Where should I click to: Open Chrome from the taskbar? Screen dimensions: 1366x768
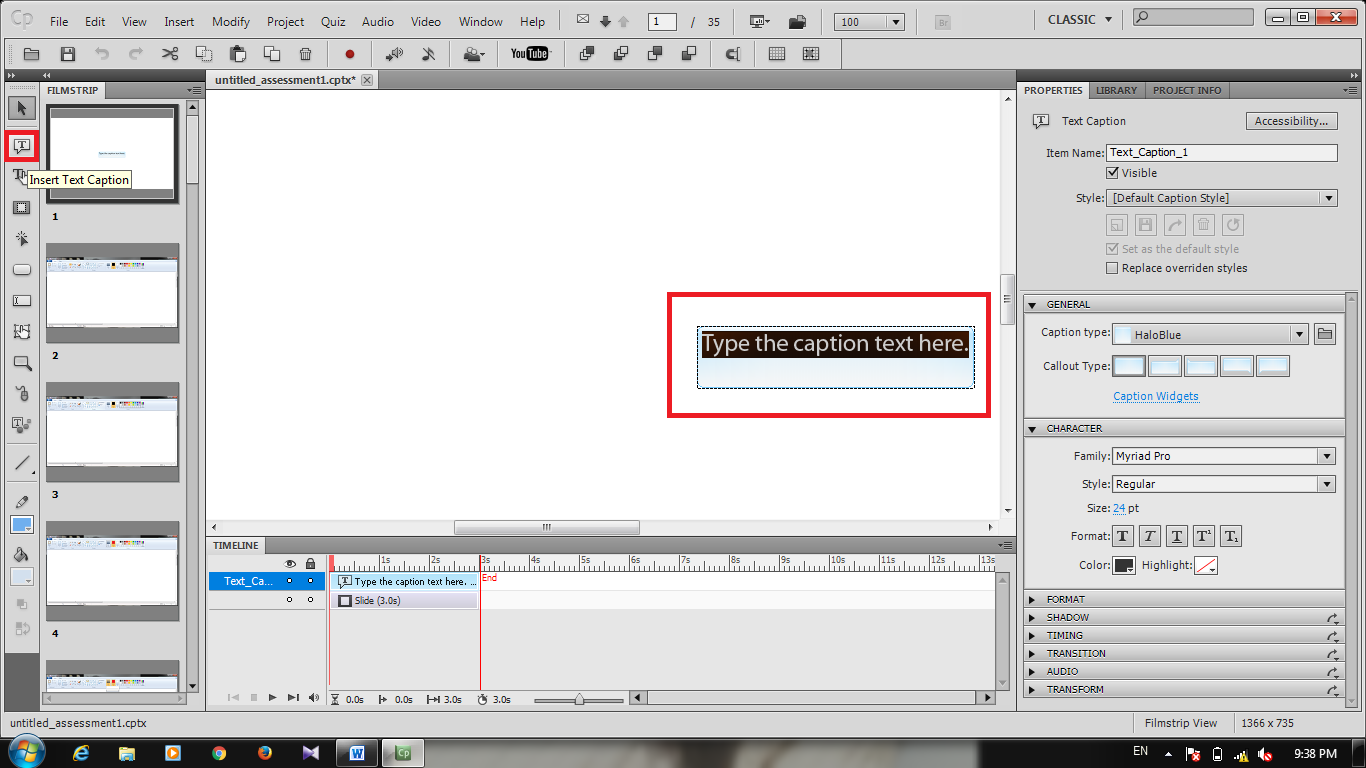(x=219, y=753)
